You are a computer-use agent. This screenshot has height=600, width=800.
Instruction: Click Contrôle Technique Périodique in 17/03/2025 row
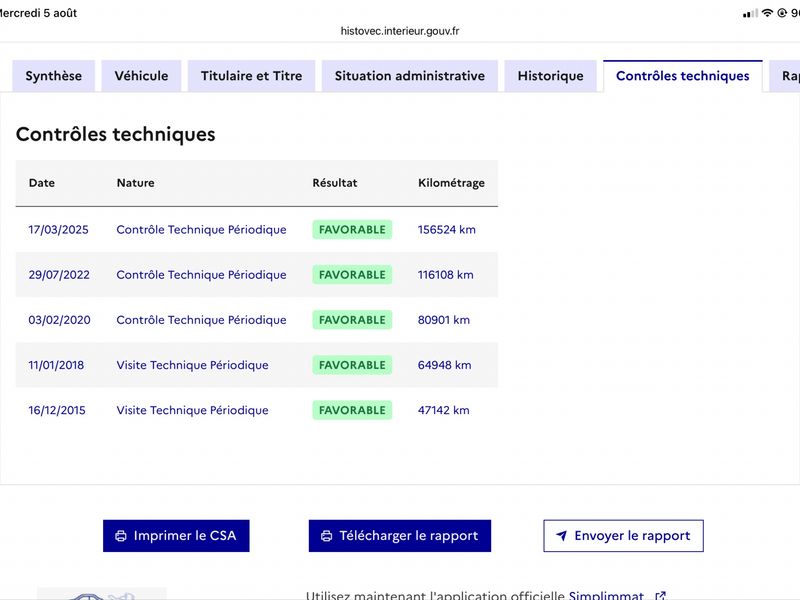click(x=202, y=230)
